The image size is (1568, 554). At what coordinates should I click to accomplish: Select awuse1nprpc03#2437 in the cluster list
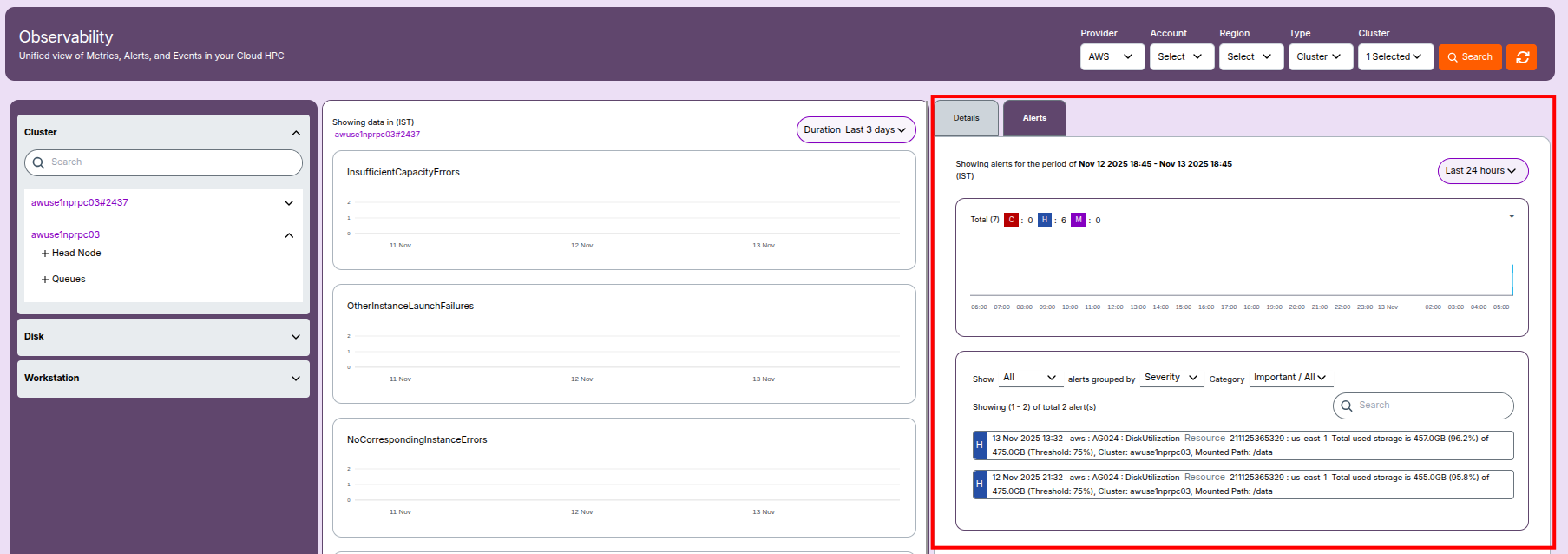coord(80,203)
